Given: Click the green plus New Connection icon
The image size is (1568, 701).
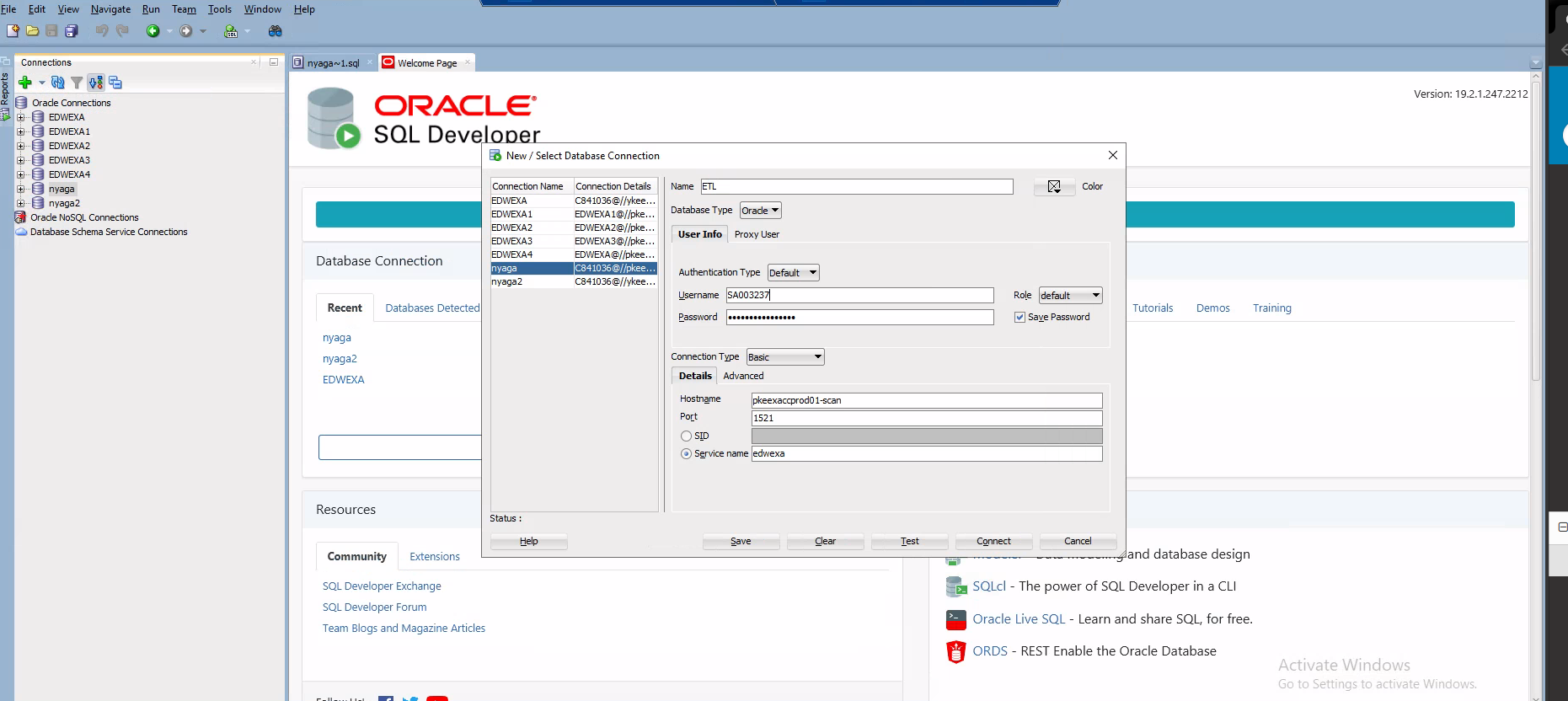Looking at the screenshot, I should pyautogui.click(x=25, y=83).
